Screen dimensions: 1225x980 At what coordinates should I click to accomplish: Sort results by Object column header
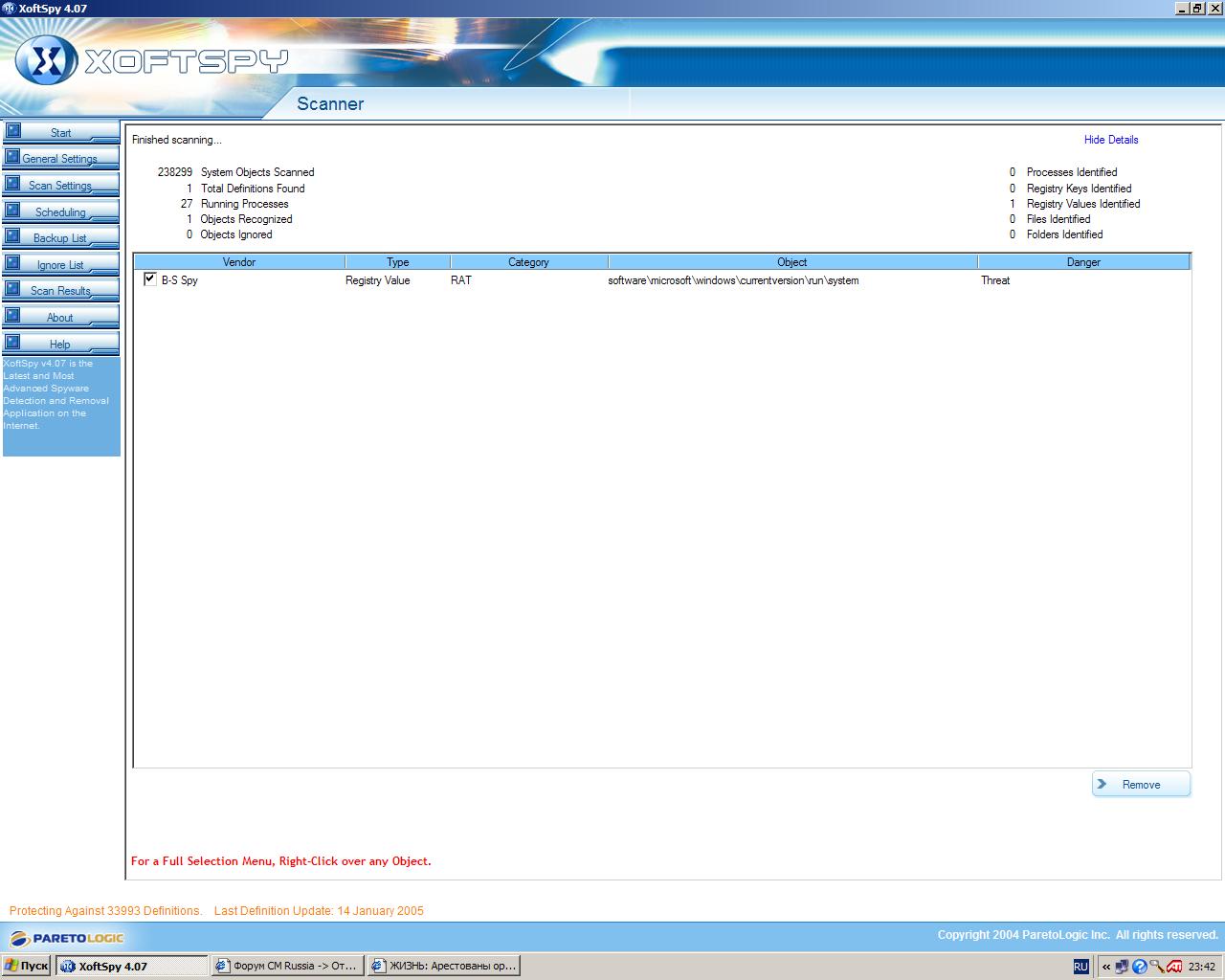pos(792,261)
